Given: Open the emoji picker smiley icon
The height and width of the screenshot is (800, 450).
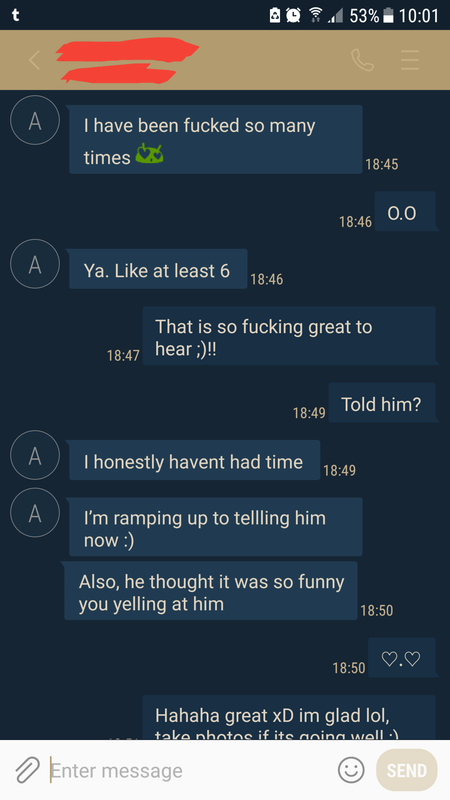Looking at the screenshot, I should coord(352,770).
